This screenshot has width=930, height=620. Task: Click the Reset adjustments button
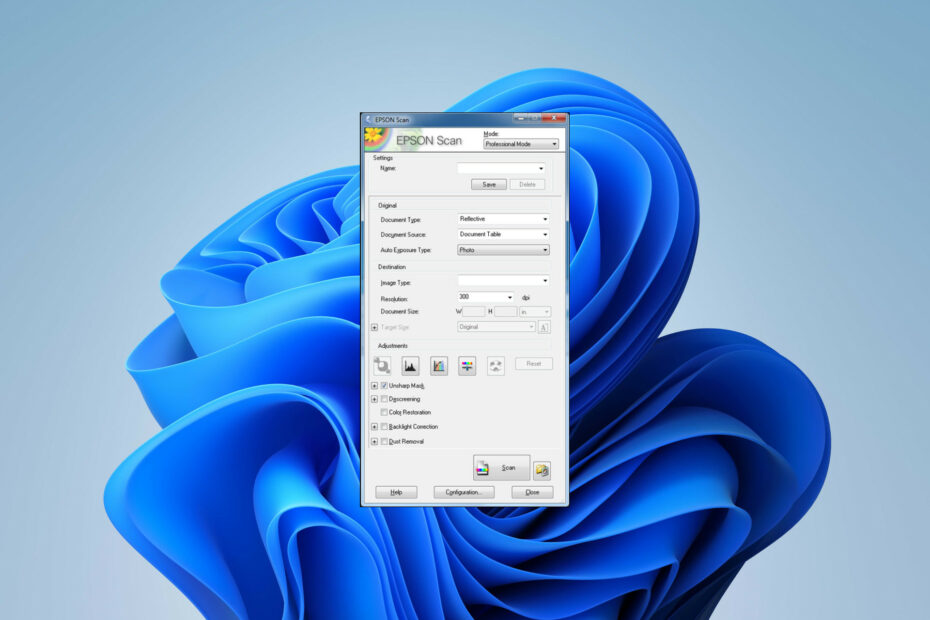point(534,364)
